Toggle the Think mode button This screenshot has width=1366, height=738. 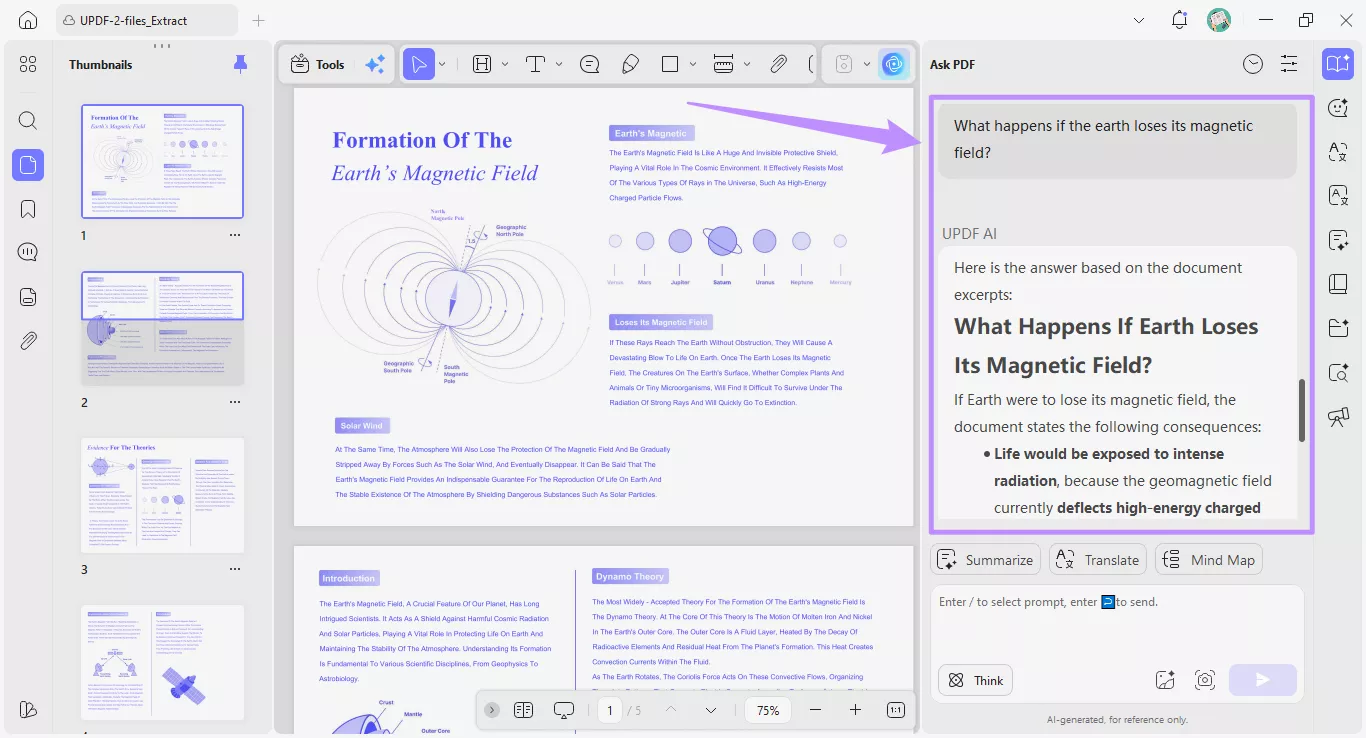pos(975,680)
